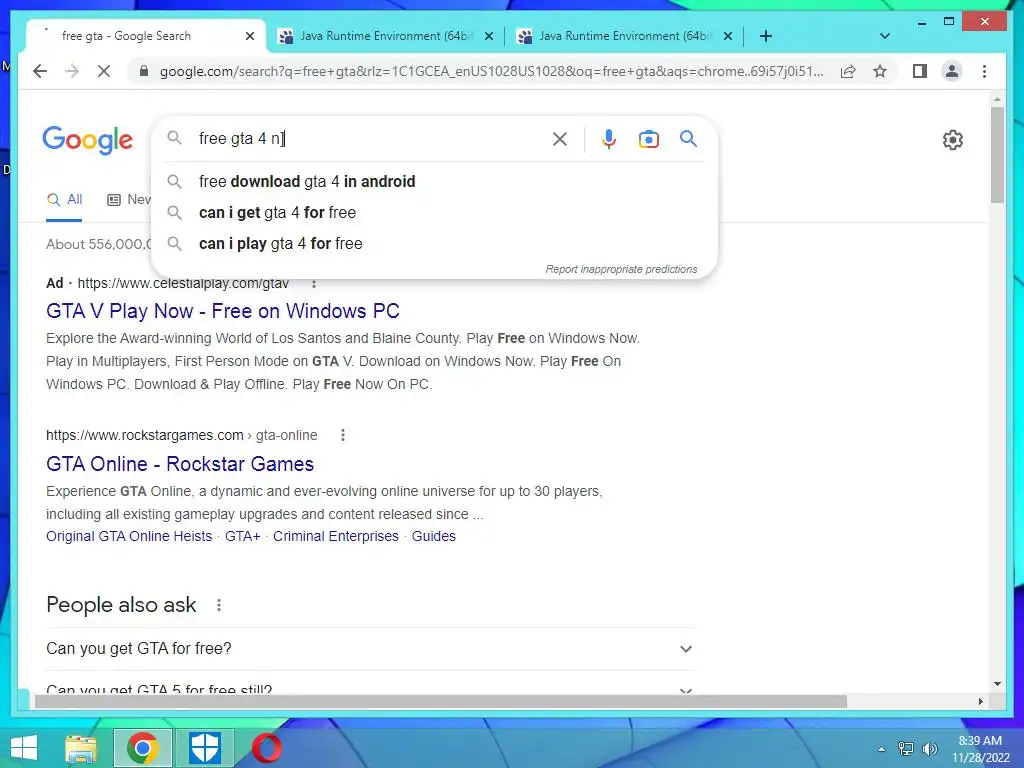Screen dimensions: 1024x768
Task: Click the Chrome forward arrow
Action: [72, 71]
